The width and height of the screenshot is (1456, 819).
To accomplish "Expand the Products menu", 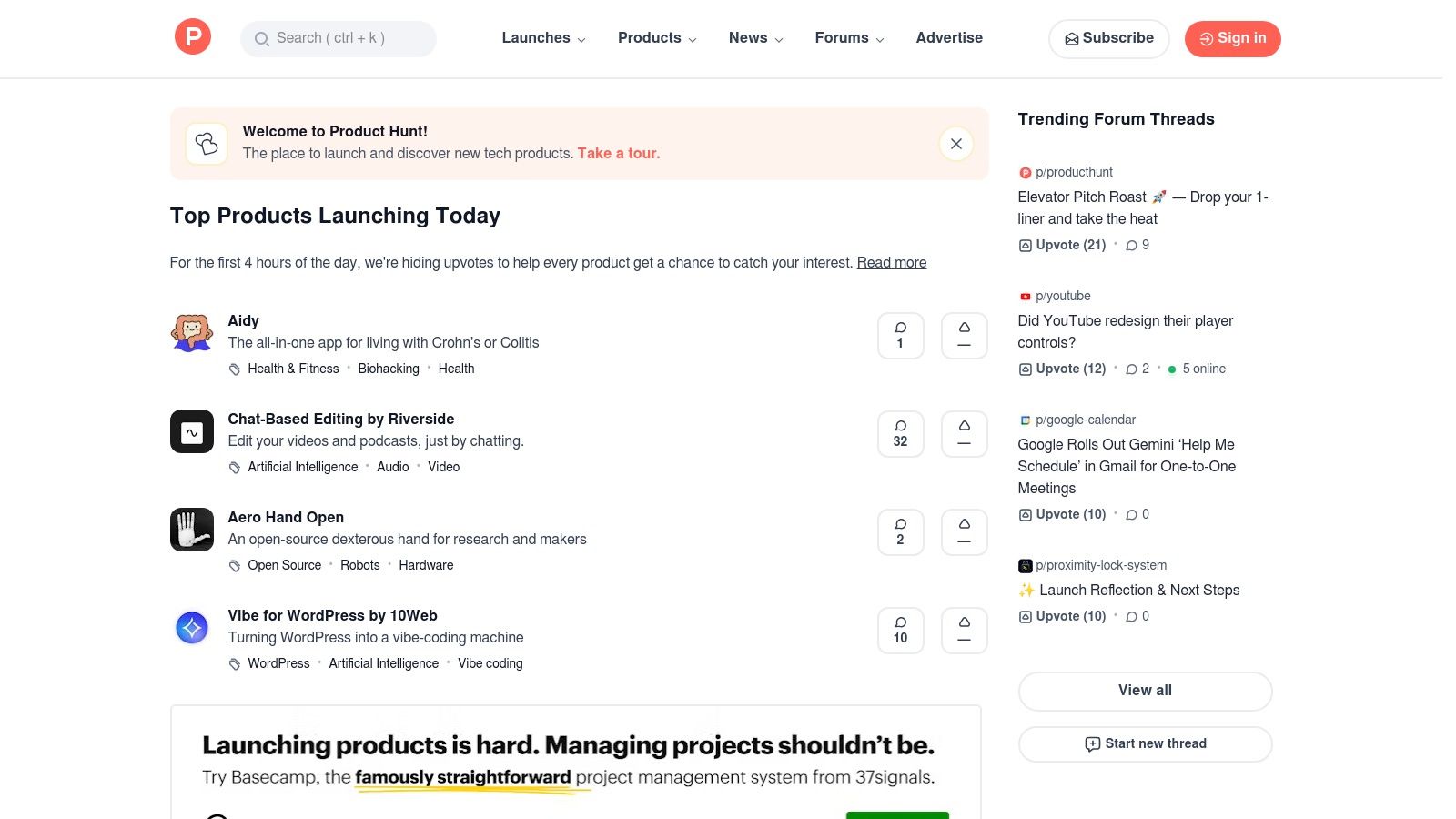I will 657,38.
